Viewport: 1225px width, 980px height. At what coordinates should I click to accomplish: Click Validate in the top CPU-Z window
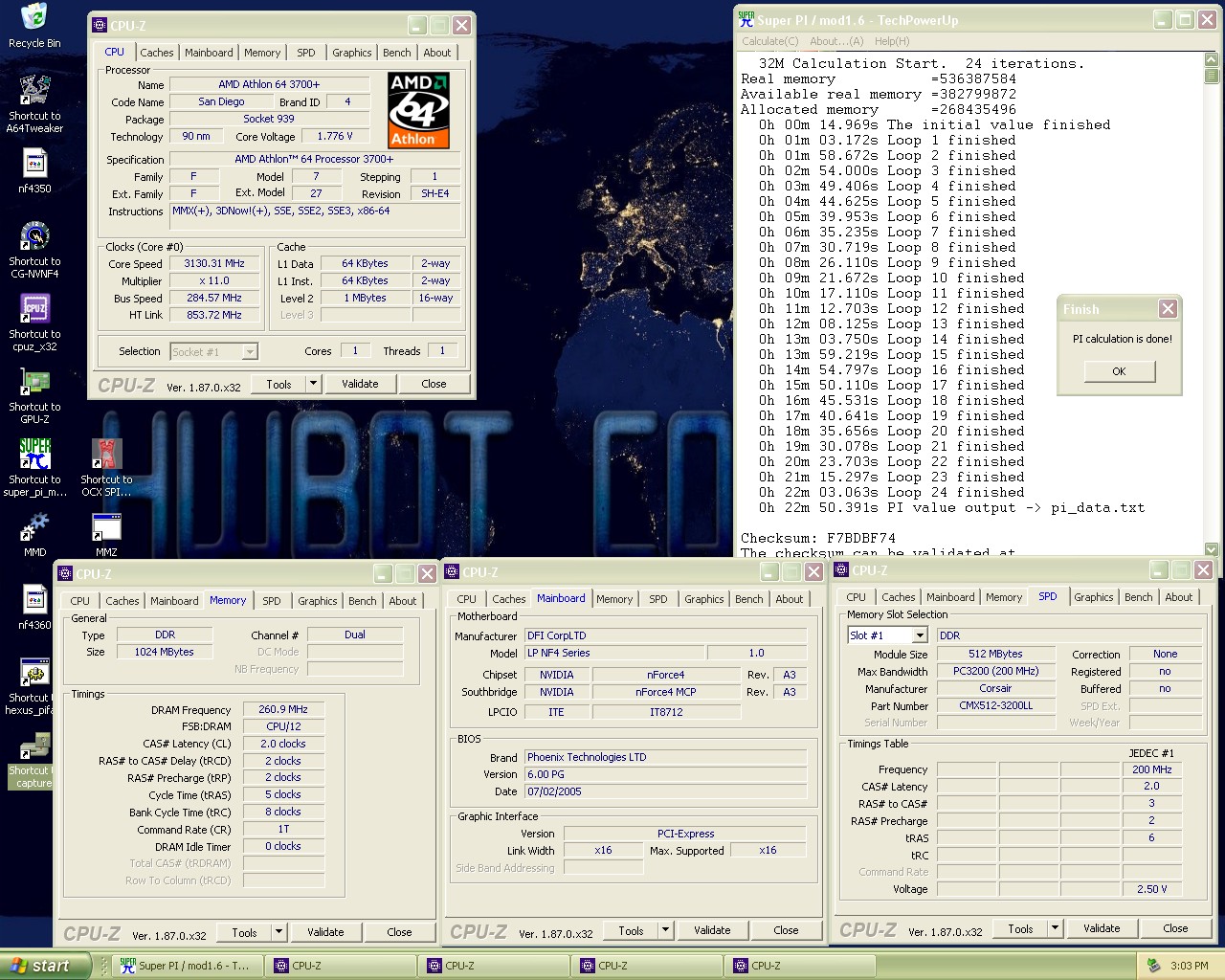(x=360, y=384)
